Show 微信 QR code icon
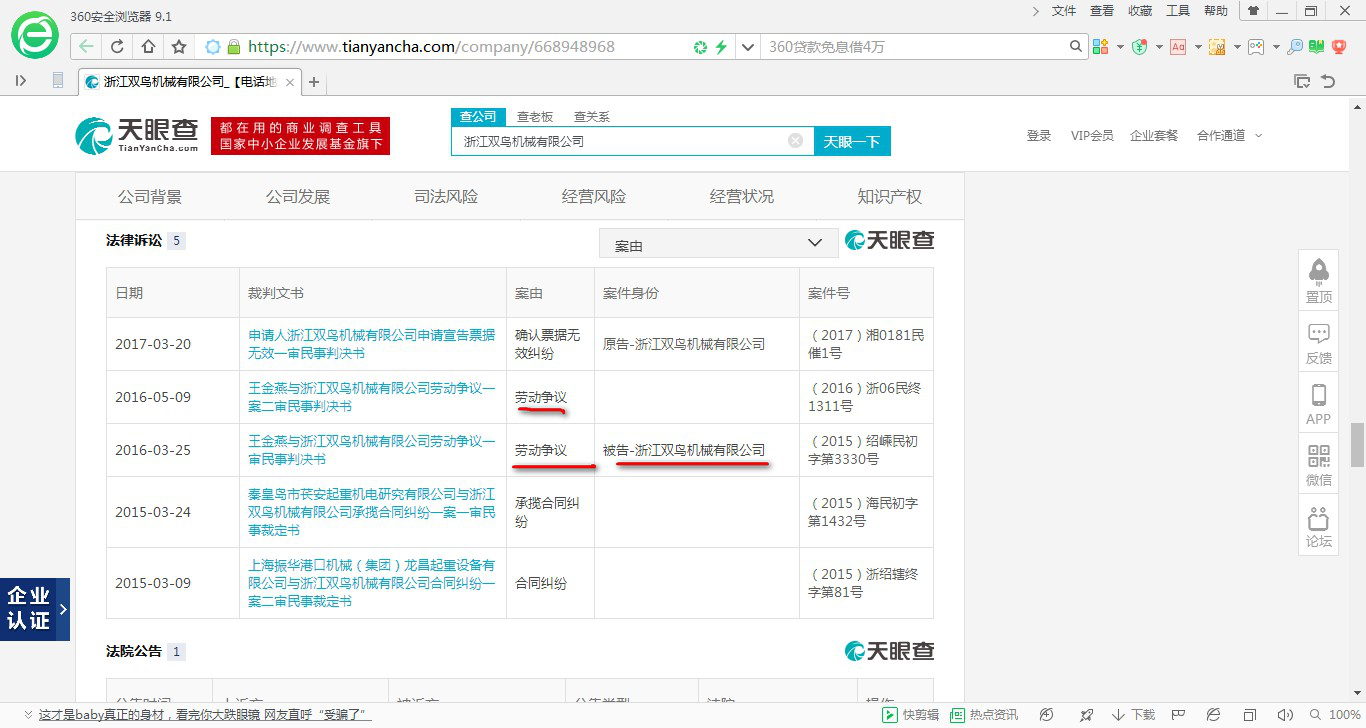 click(1318, 464)
